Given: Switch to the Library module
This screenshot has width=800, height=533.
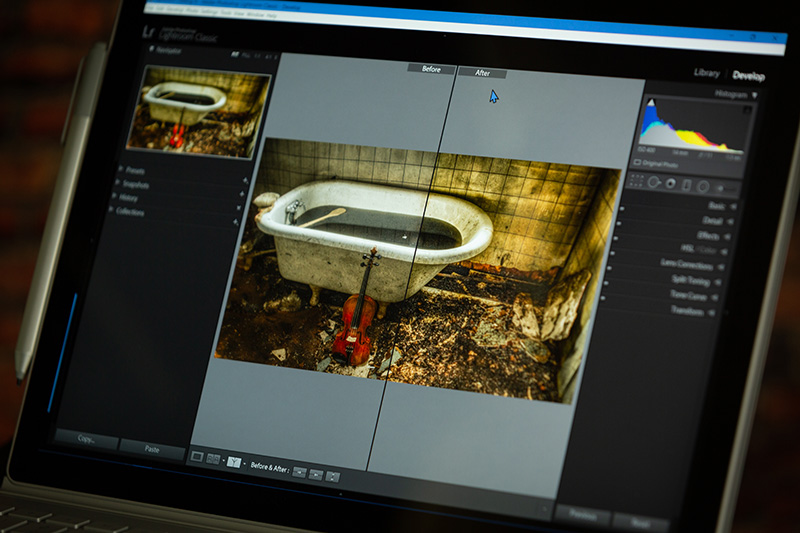Looking at the screenshot, I should pyautogui.click(x=706, y=73).
